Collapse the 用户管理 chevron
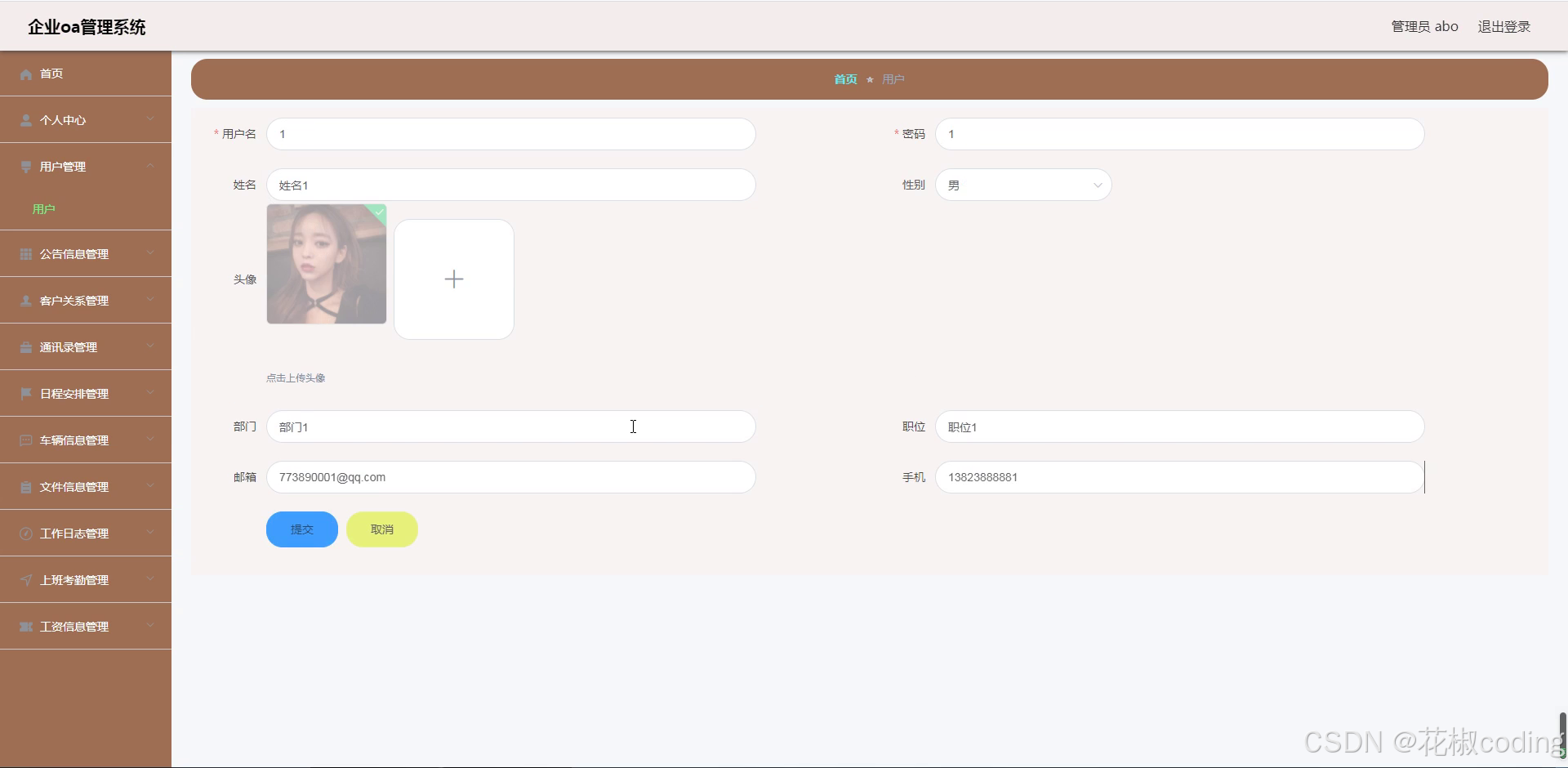This screenshot has height=768, width=1568. [x=150, y=166]
